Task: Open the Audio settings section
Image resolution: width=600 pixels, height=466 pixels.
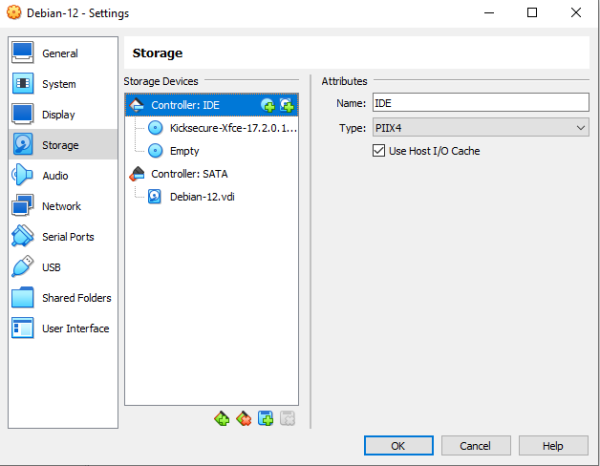Action: coord(55,176)
